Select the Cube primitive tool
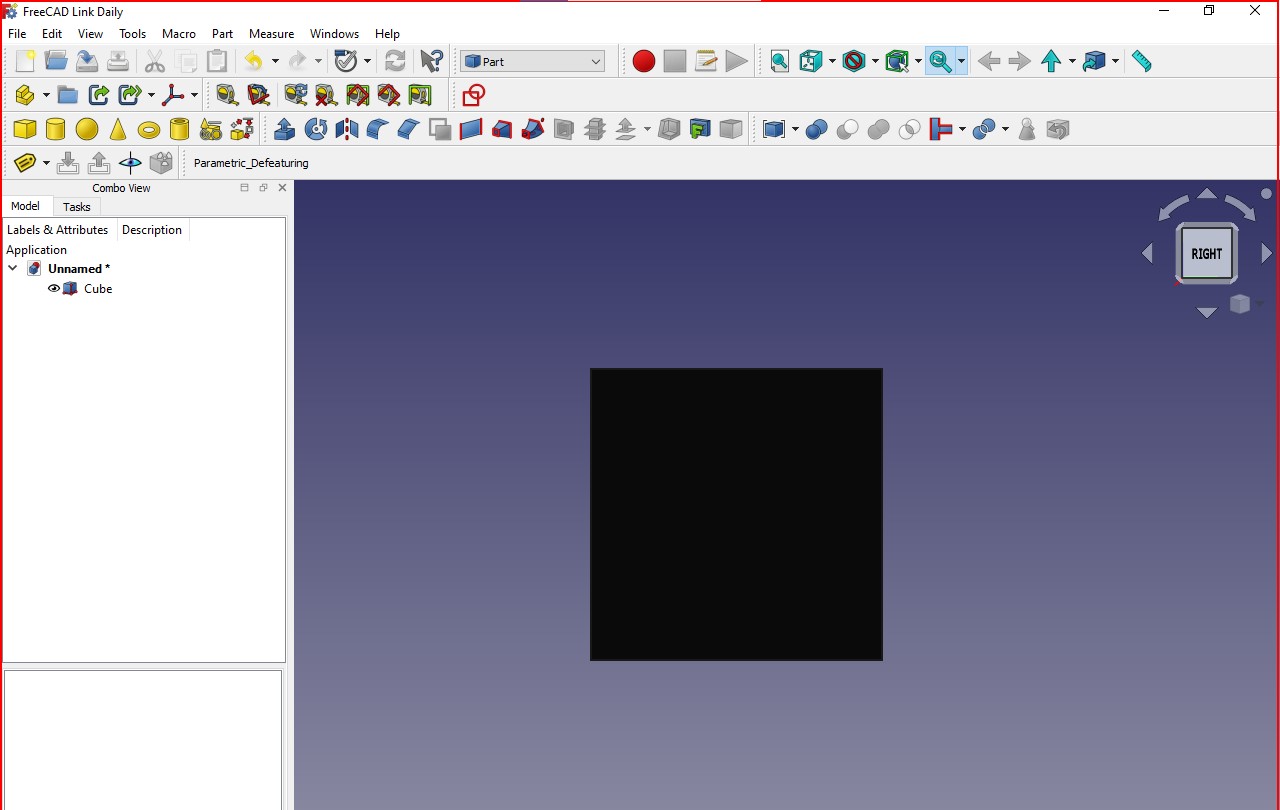Image resolution: width=1280 pixels, height=810 pixels. click(x=24, y=128)
